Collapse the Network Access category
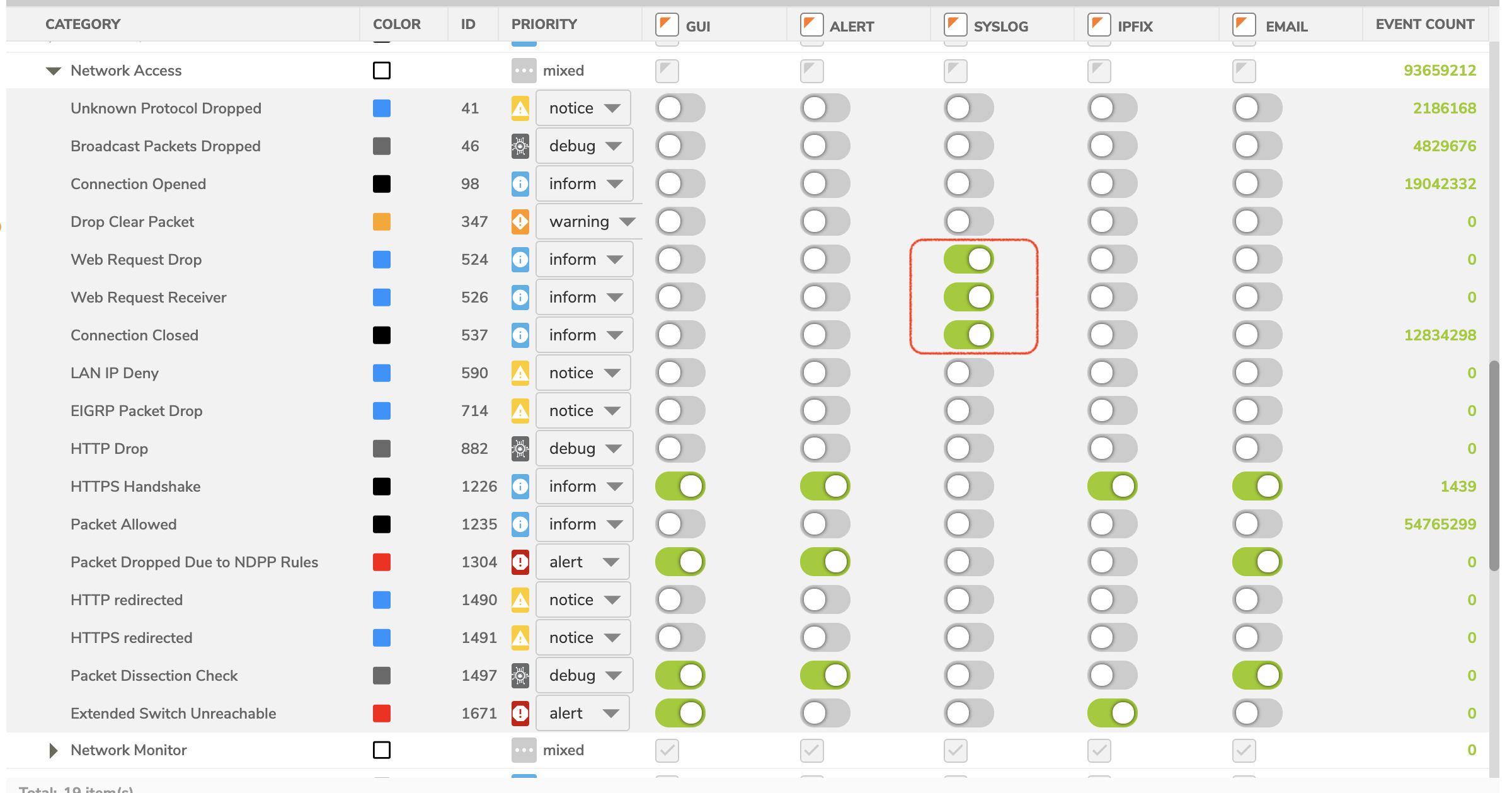 [54, 71]
